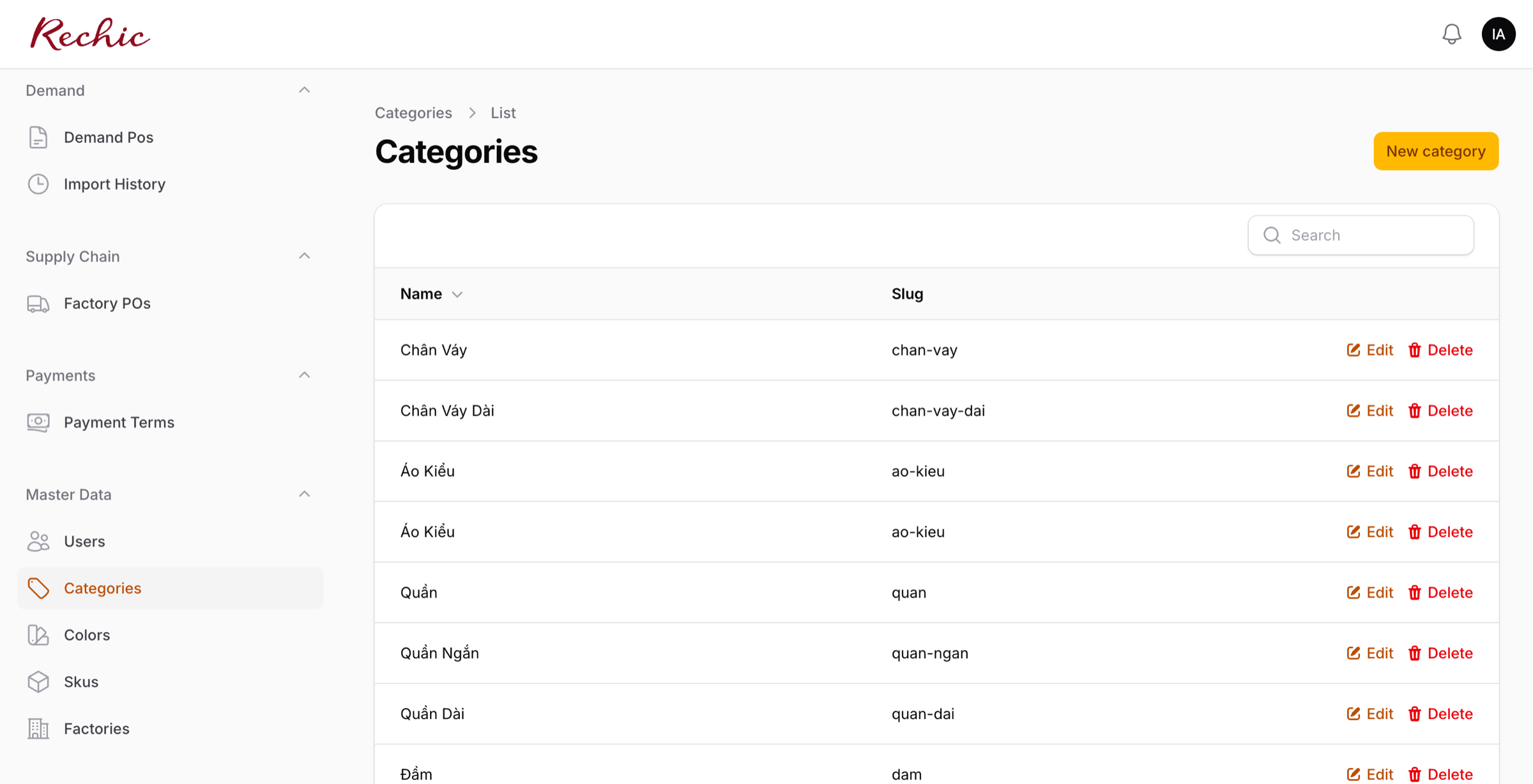Click the Categories breadcrumb link
Image resolution: width=1533 pixels, height=784 pixels.
point(413,112)
